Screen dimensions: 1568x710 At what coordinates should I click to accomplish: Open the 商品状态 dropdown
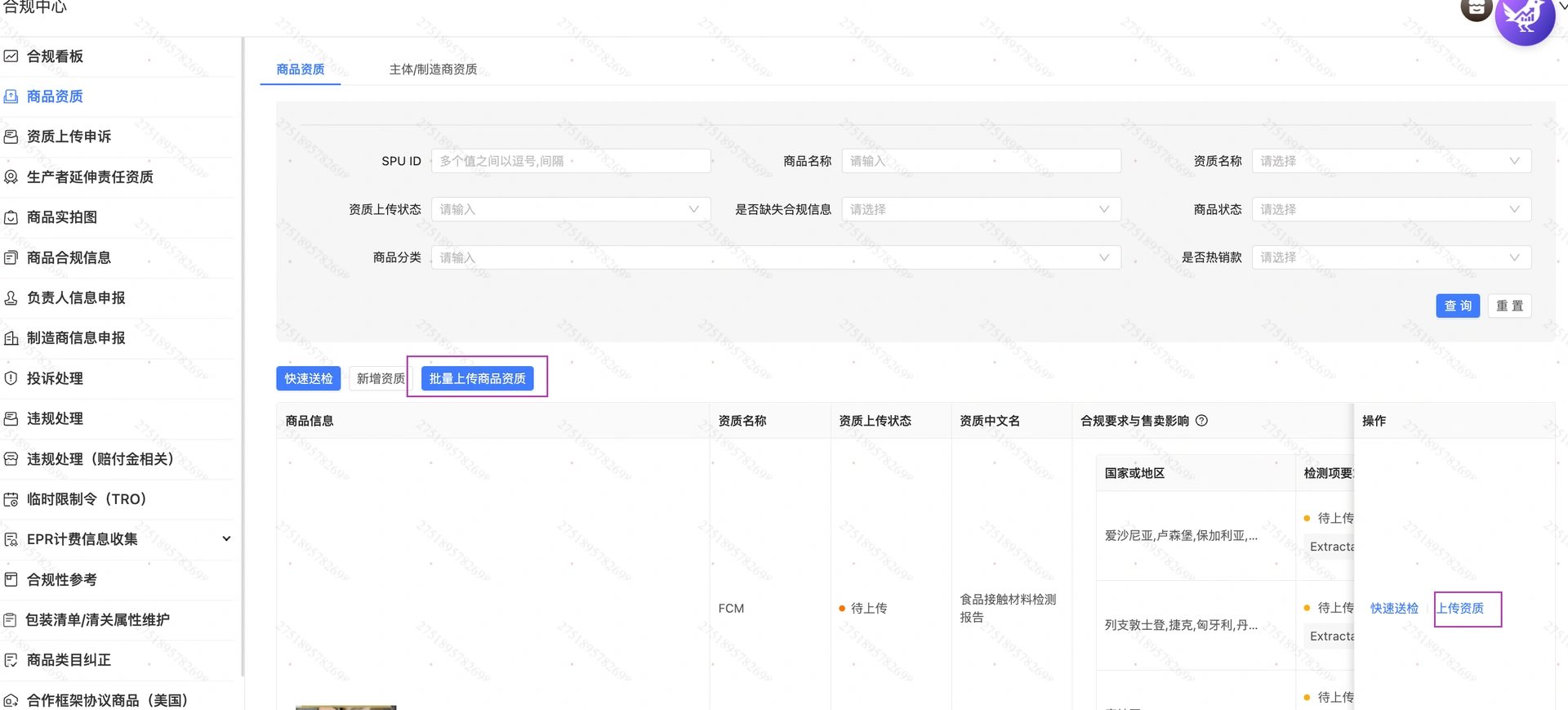(x=1391, y=209)
